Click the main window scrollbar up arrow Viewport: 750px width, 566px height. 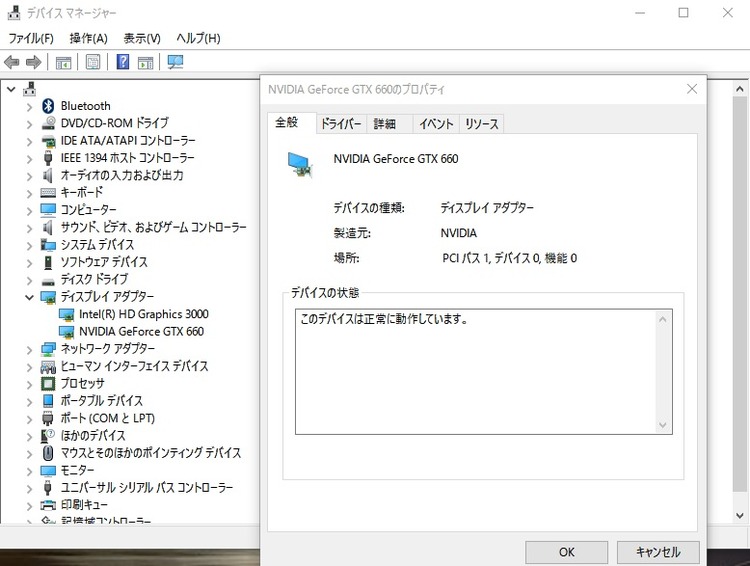click(740, 89)
